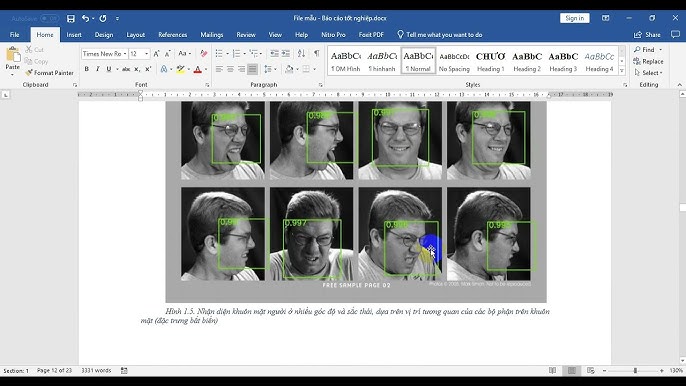Viewport: 686px width, 386px height.
Task: Open Font dialog launcher arrow
Action: (x=207, y=85)
